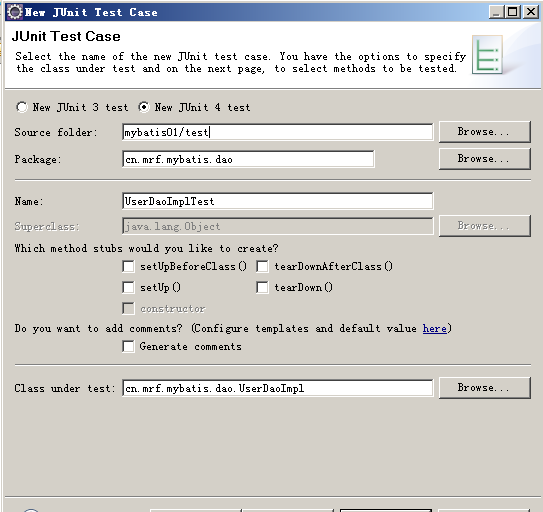The height and width of the screenshot is (512, 543).
Task: Minimize the New JUnit Test Case dialog
Action: point(496,12)
